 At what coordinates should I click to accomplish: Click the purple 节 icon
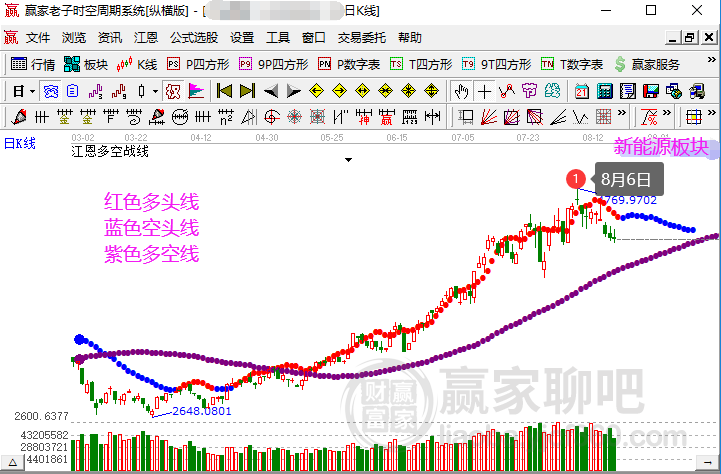529,91
